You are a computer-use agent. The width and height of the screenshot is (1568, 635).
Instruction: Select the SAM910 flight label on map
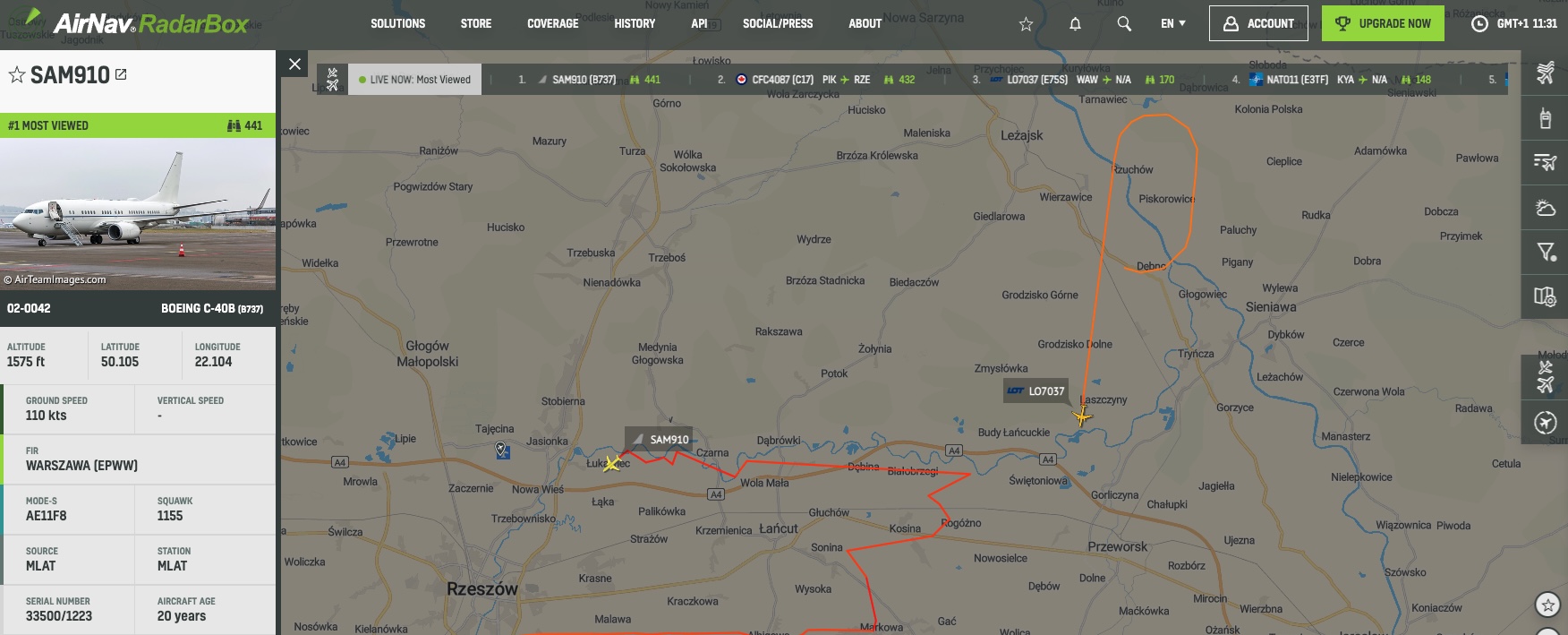660,439
